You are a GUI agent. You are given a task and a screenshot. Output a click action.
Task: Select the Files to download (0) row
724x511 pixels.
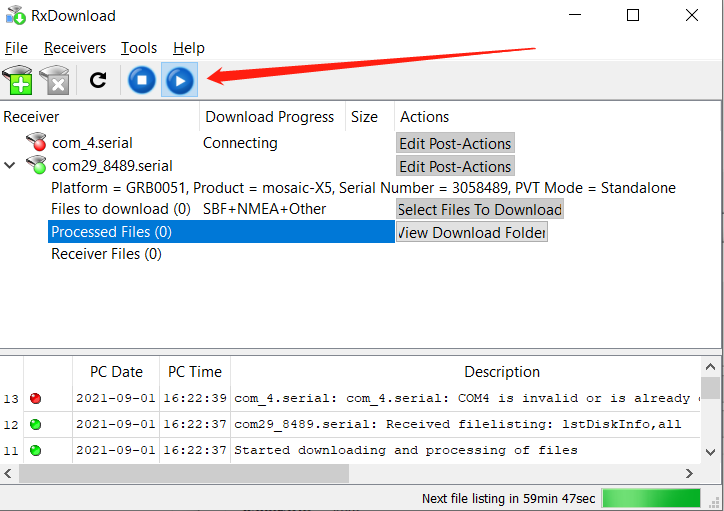[x=121, y=209]
